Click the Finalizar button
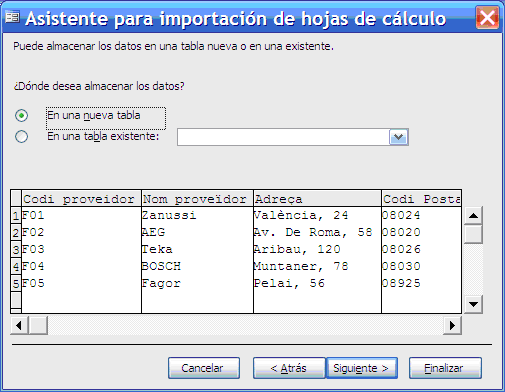Viewport: 505px width, 392px height. click(445, 368)
